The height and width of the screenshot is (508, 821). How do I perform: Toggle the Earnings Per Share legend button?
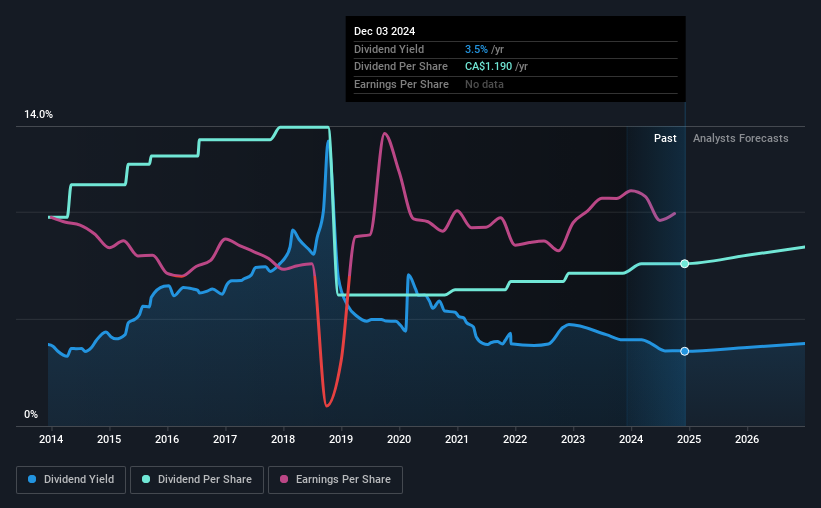[x=335, y=480]
